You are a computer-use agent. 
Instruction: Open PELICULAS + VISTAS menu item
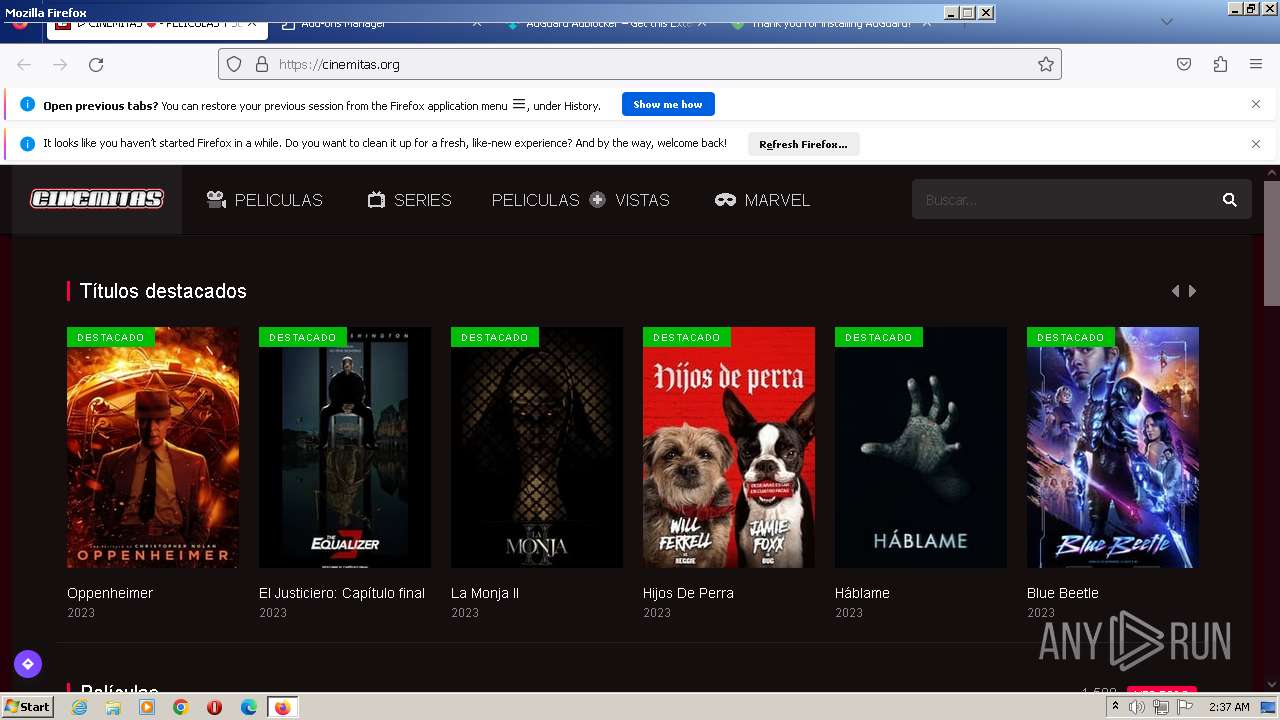click(x=580, y=200)
